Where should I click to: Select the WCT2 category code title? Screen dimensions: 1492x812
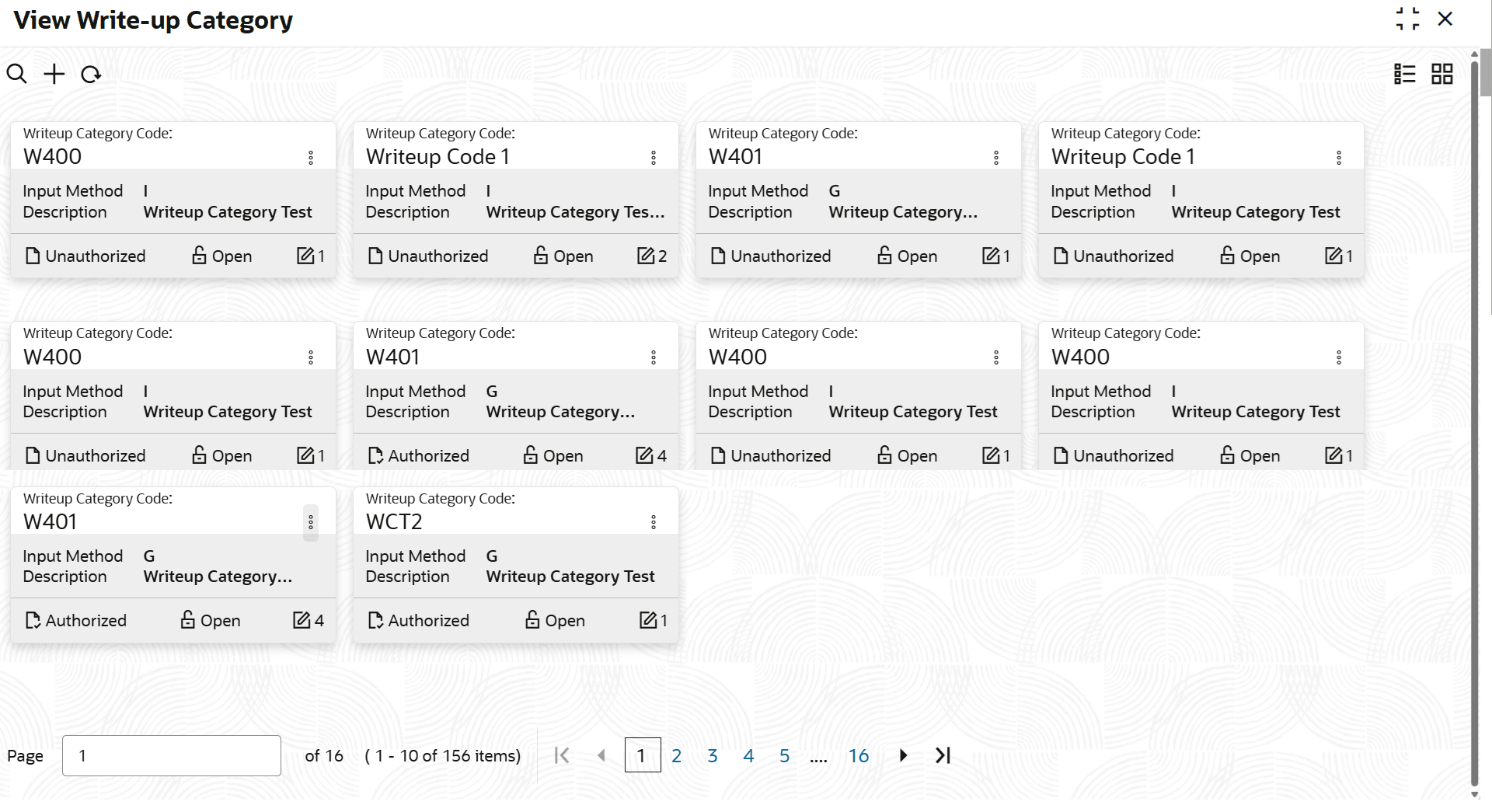click(394, 521)
